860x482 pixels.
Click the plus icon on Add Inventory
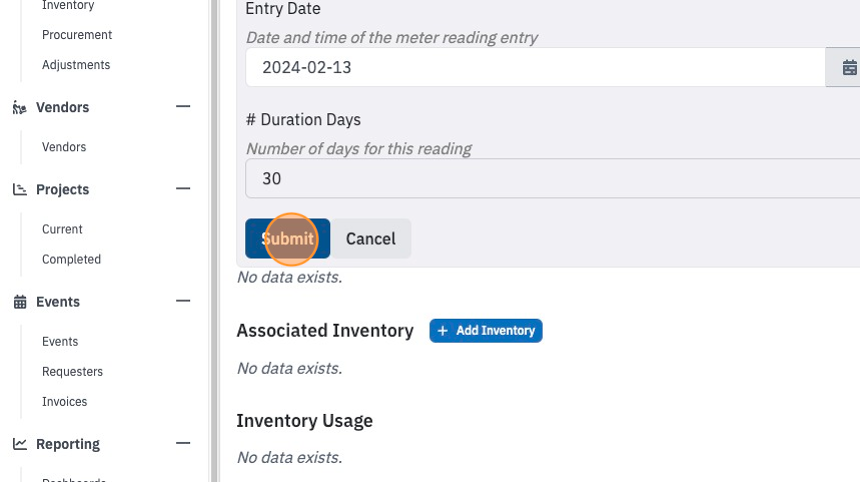[x=443, y=331]
